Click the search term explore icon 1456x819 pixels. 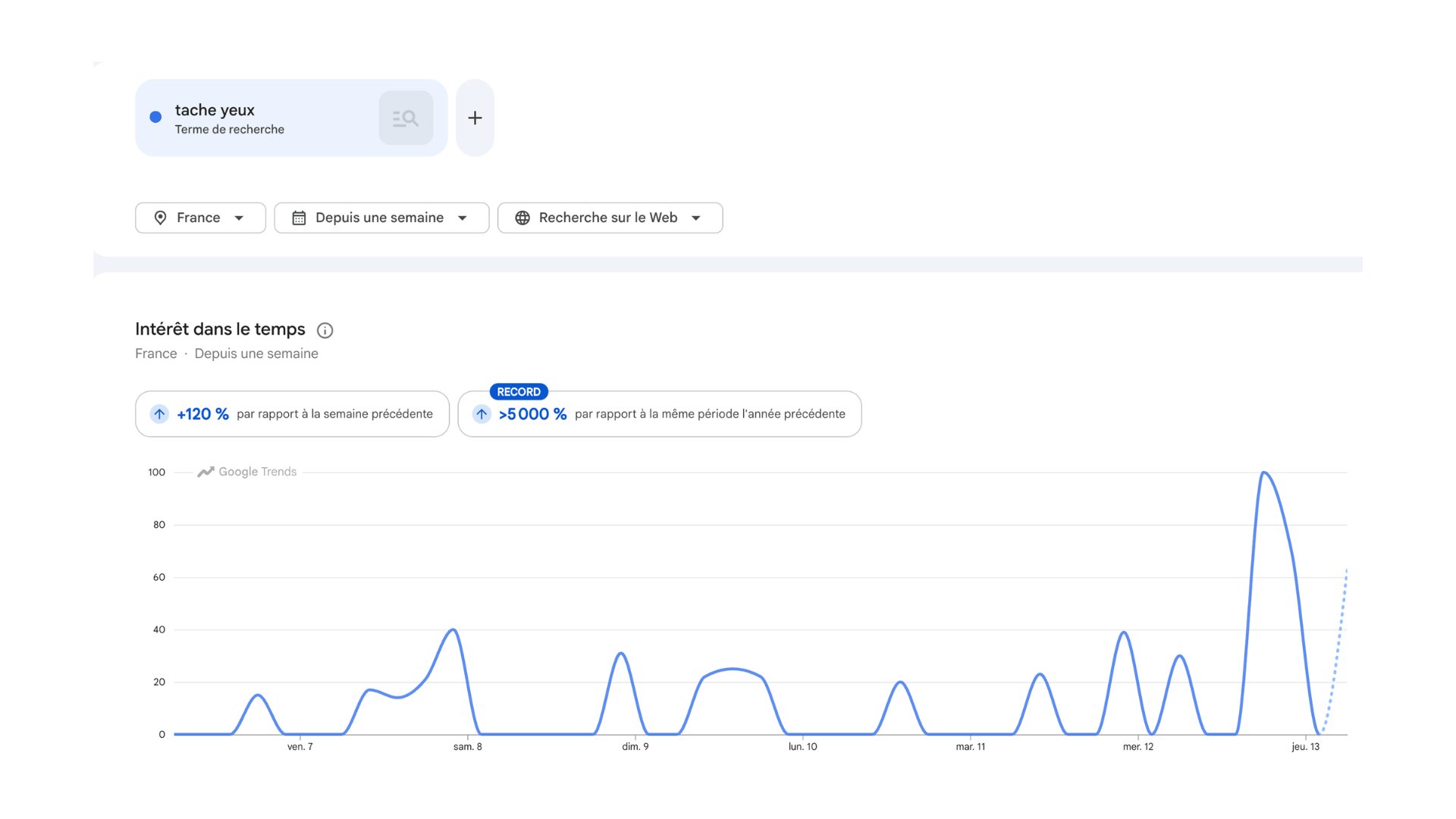[x=406, y=118]
